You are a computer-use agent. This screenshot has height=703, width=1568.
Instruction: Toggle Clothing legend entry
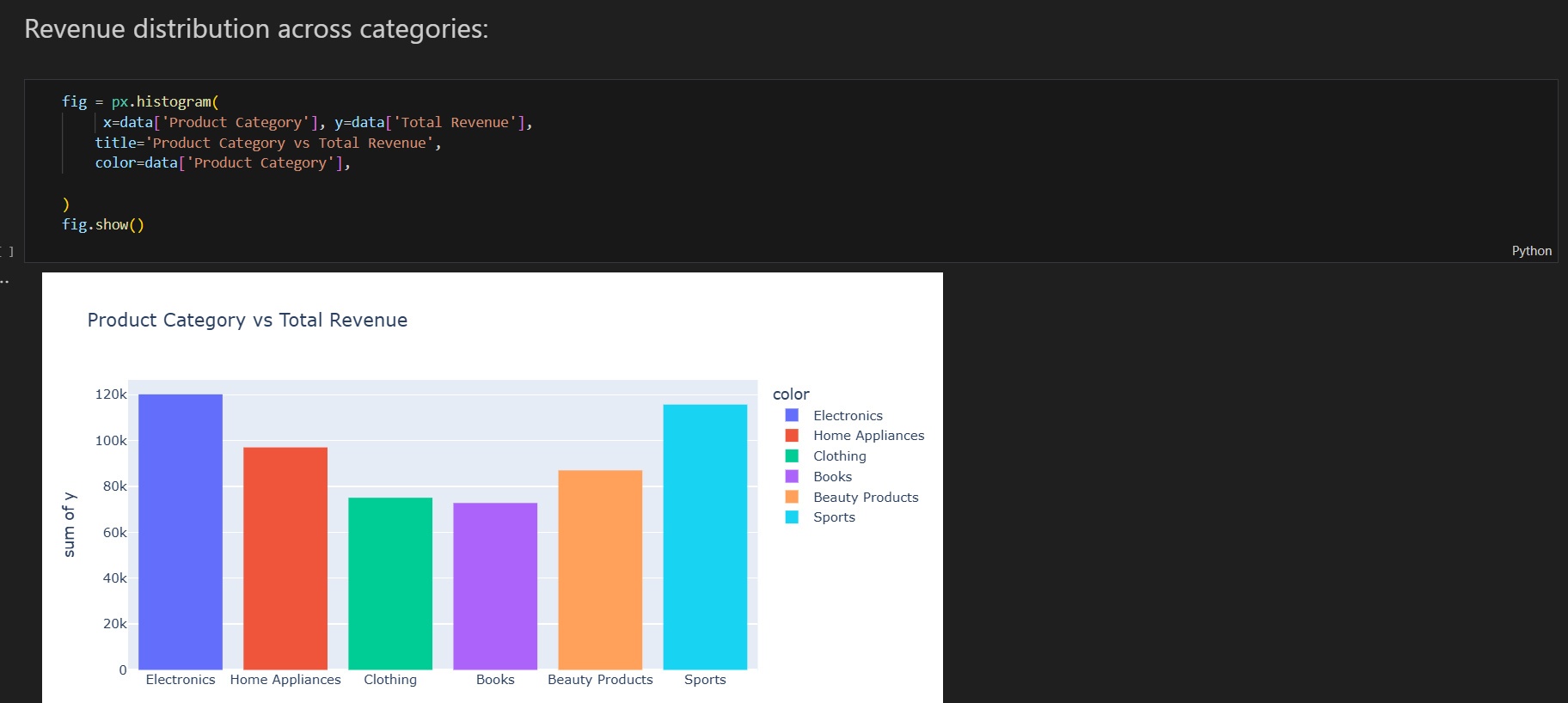[x=825, y=456]
